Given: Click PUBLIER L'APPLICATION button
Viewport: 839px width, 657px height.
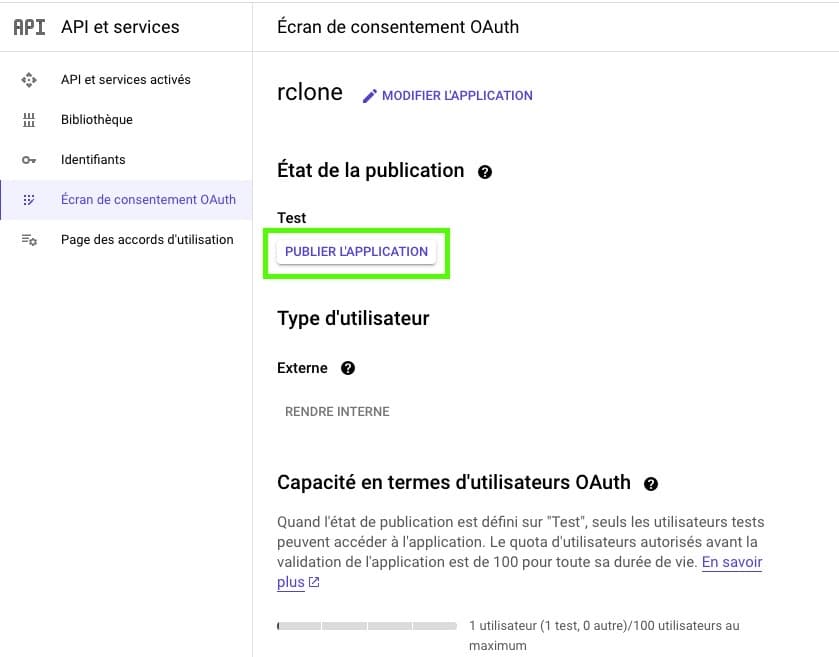Looking at the screenshot, I should pyautogui.click(x=356, y=251).
